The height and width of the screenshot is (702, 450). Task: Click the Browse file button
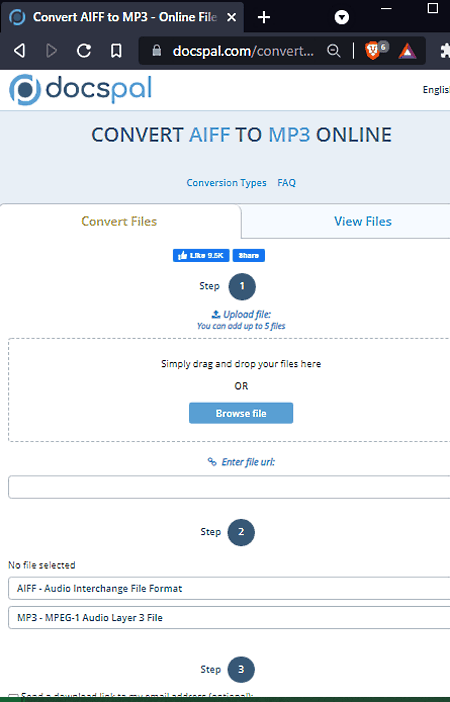click(241, 413)
